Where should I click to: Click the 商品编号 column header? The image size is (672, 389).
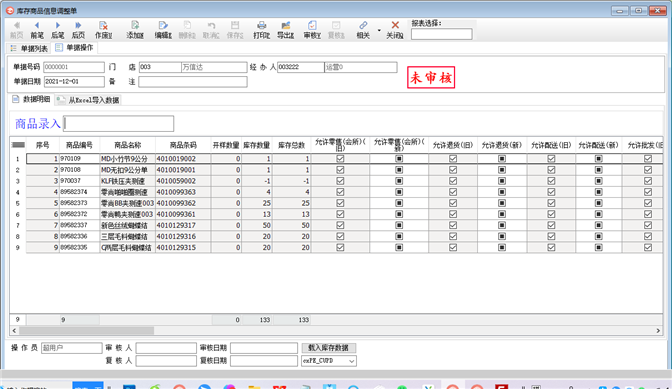click(x=79, y=145)
